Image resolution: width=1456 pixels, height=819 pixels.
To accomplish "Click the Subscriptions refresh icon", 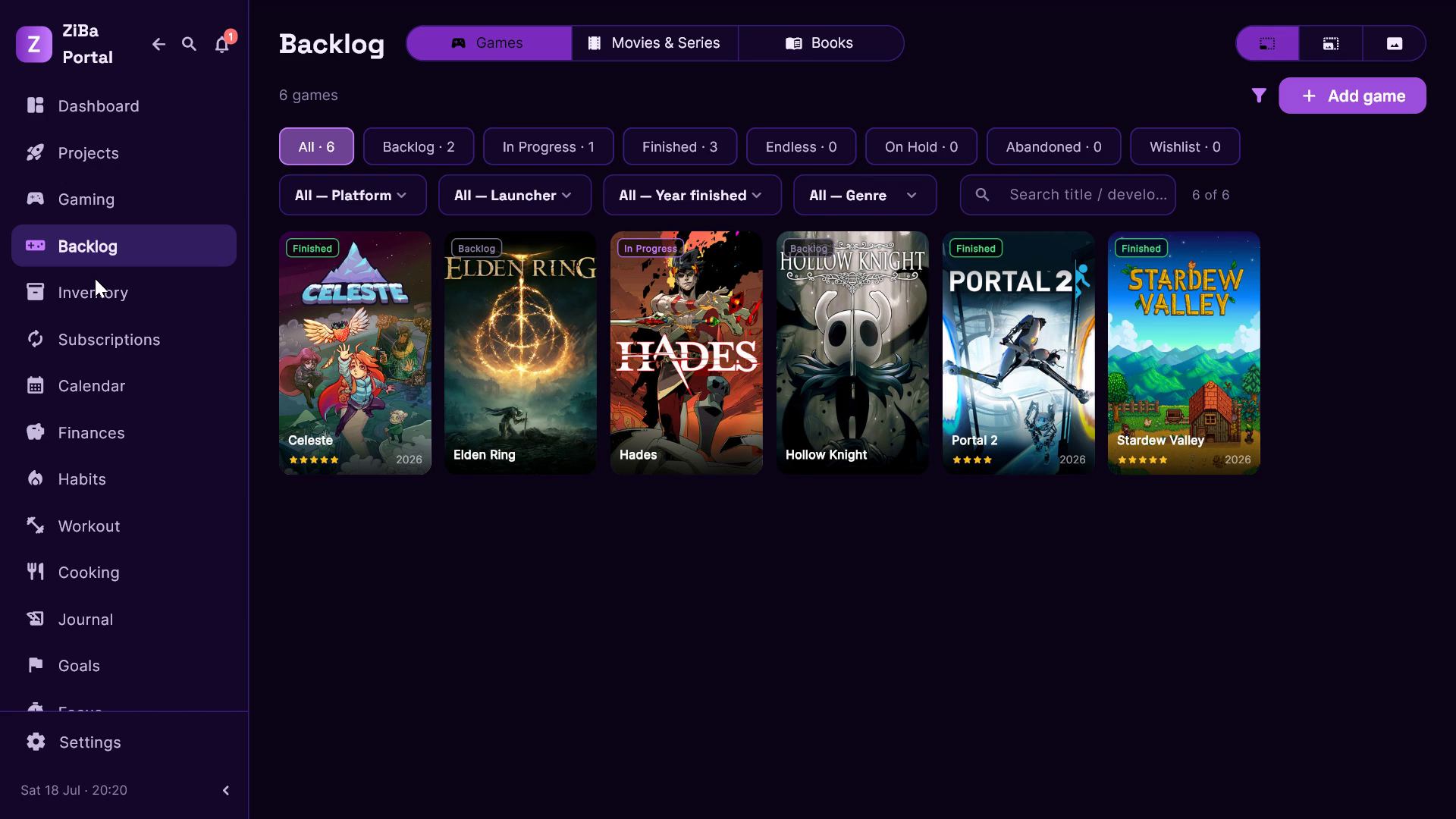I will (36, 339).
